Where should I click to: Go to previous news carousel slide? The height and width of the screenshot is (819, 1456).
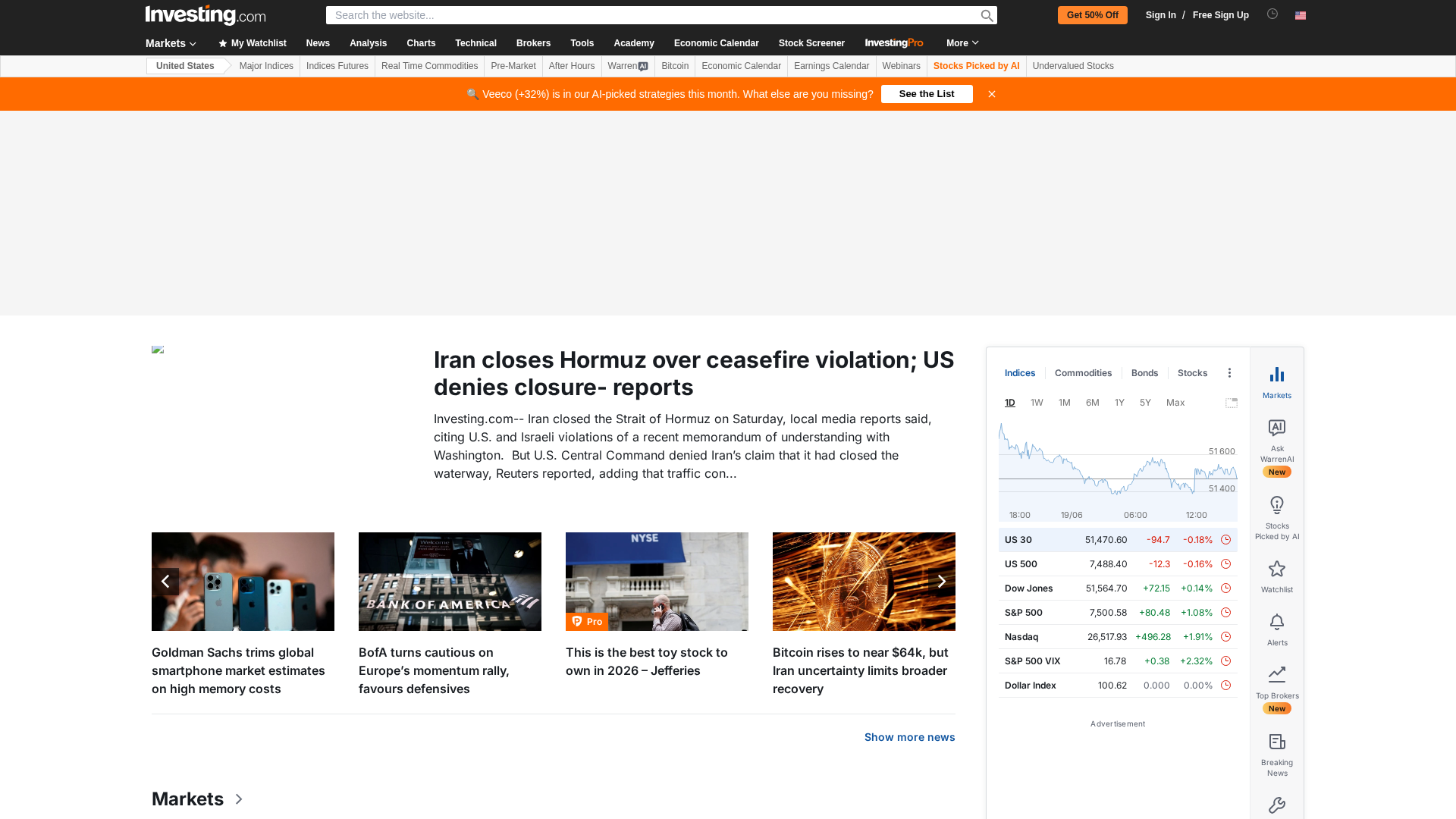pyautogui.click(x=165, y=582)
